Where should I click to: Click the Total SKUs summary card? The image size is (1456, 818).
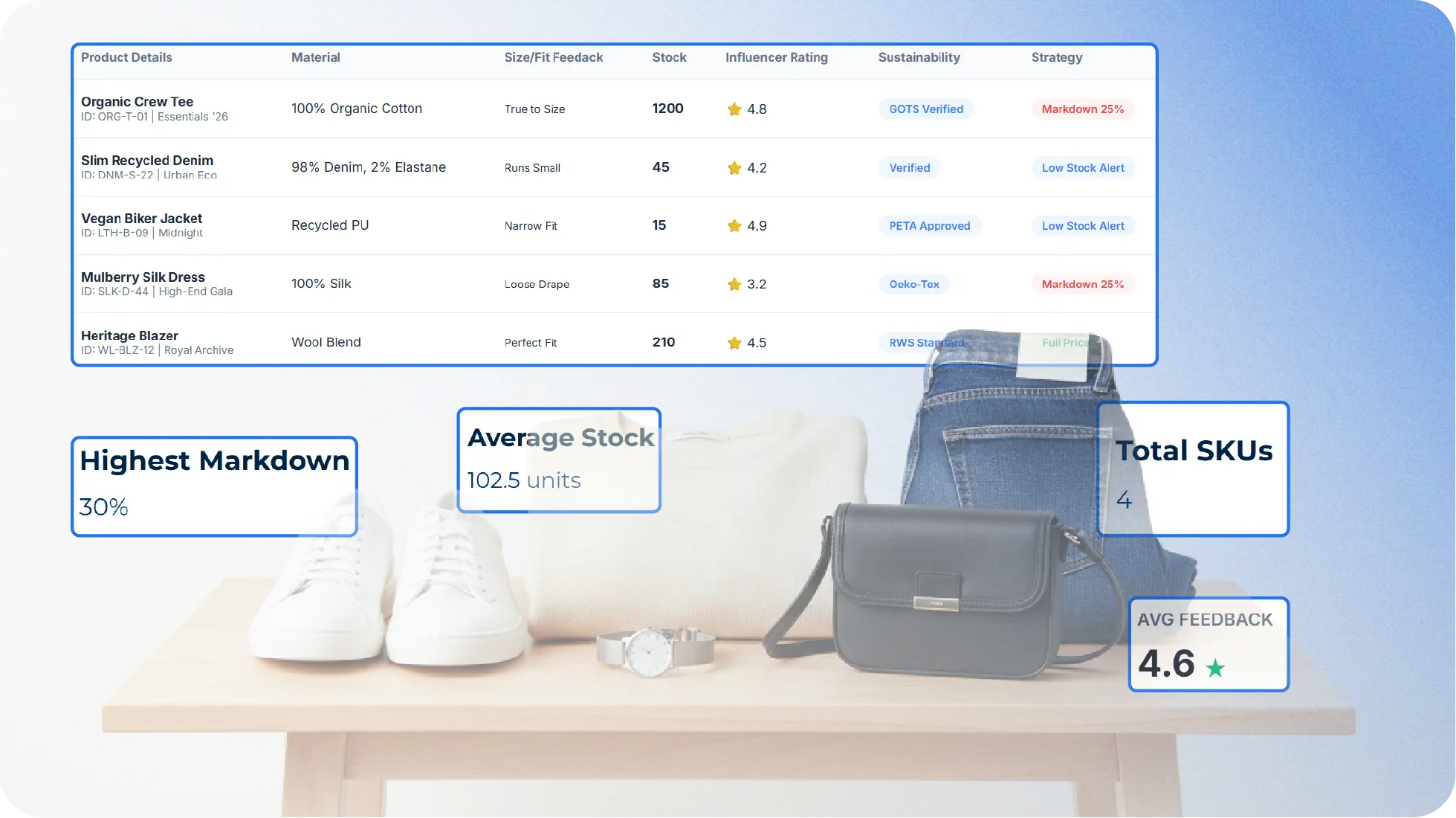click(1193, 468)
